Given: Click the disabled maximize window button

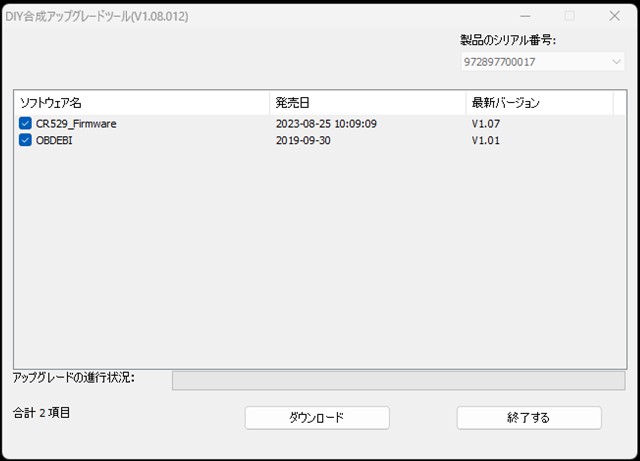Looking at the screenshot, I should pyautogui.click(x=570, y=16).
